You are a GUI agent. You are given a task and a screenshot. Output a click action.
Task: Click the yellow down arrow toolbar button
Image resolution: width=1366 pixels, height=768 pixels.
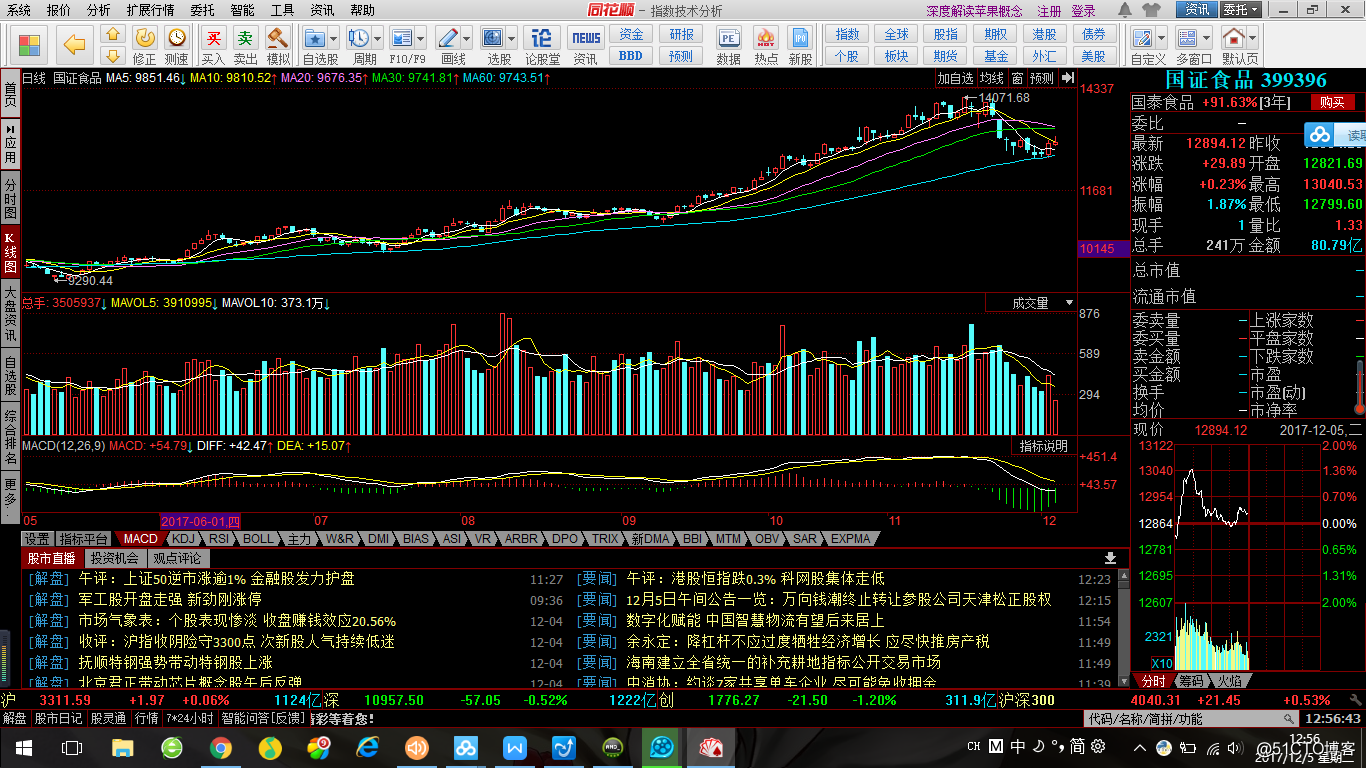[x=113, y=55]
